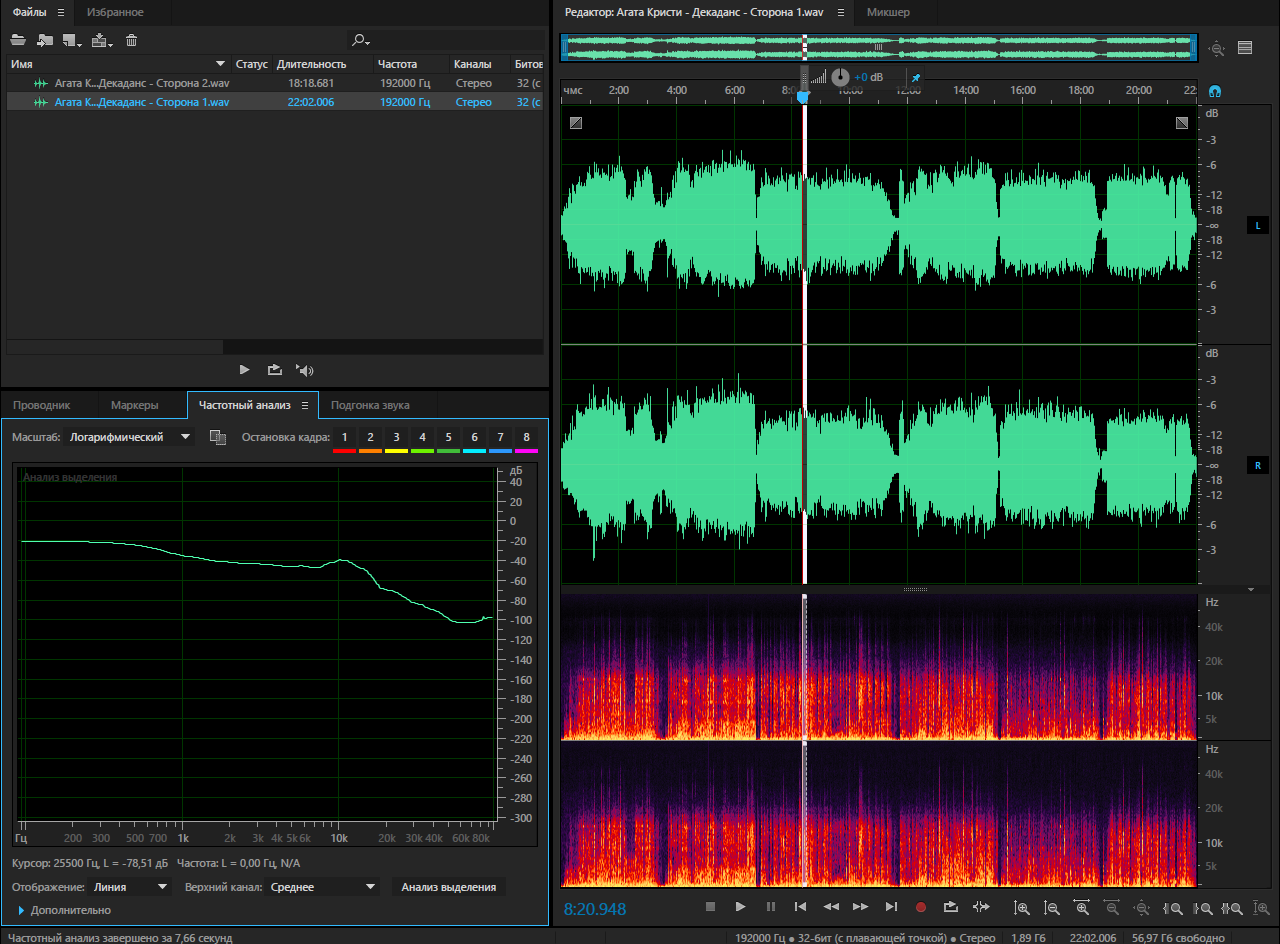The height and width of the screenshot is (944, 1280).
Task: Click the Open File folder icon
Action: tap(18, 41)
